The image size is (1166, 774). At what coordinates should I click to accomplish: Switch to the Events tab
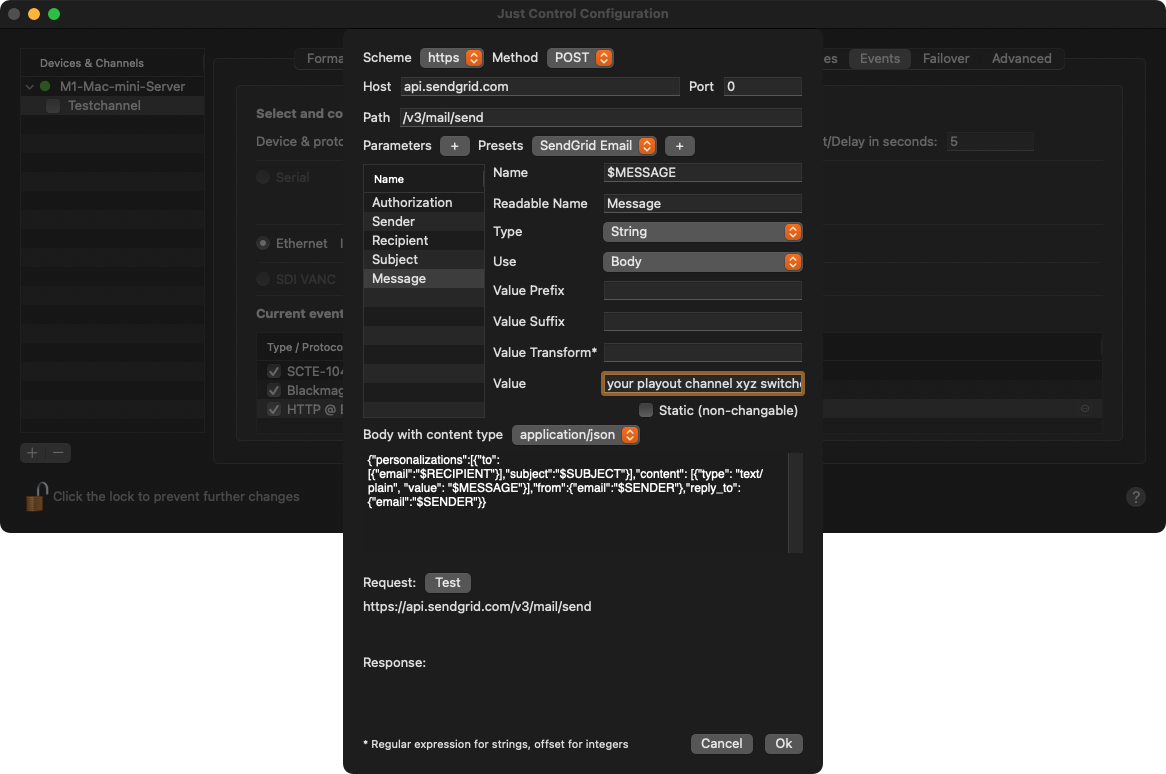tap(880, 59)
